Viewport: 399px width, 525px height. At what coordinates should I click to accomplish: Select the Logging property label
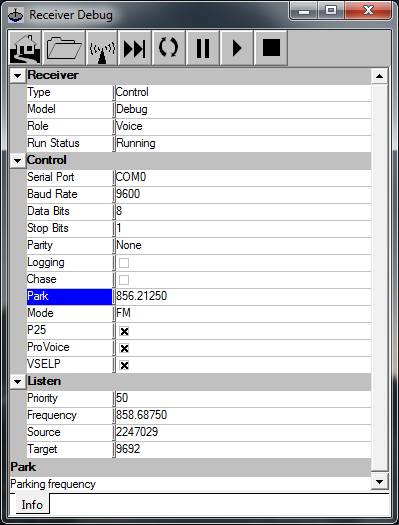[x=46, y=262]
